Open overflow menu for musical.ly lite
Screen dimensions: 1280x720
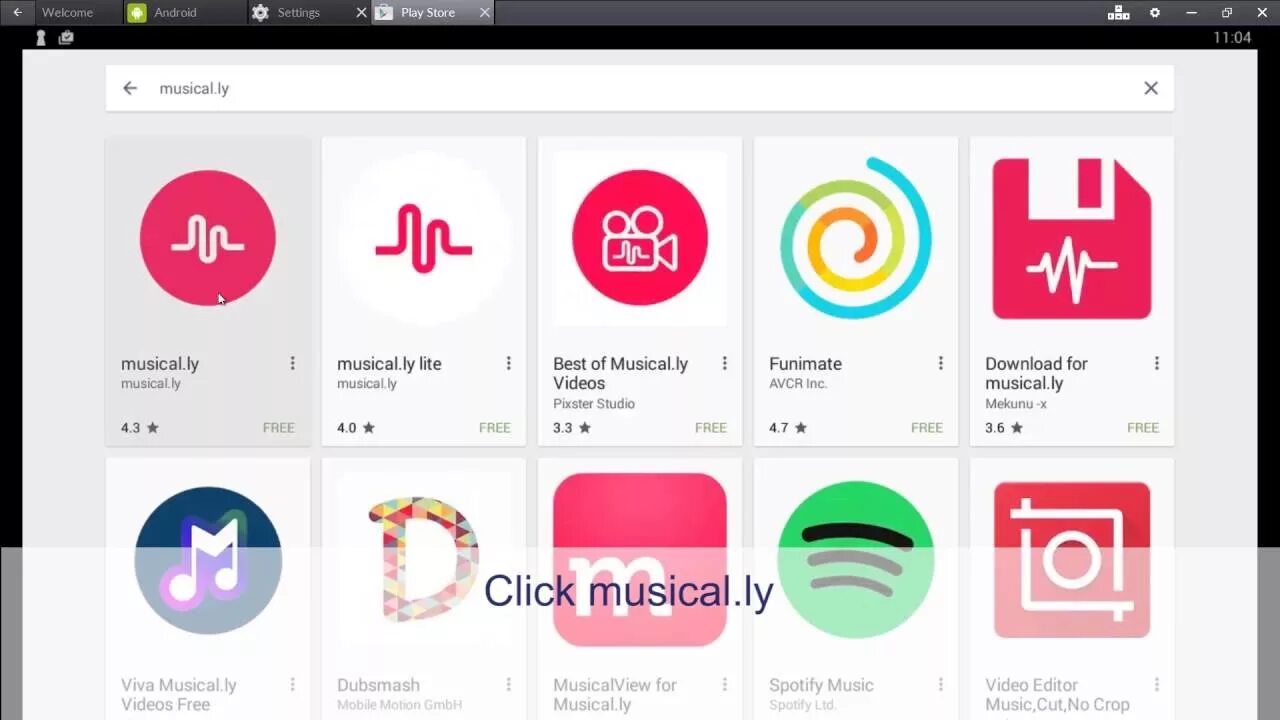coord(508,363)
